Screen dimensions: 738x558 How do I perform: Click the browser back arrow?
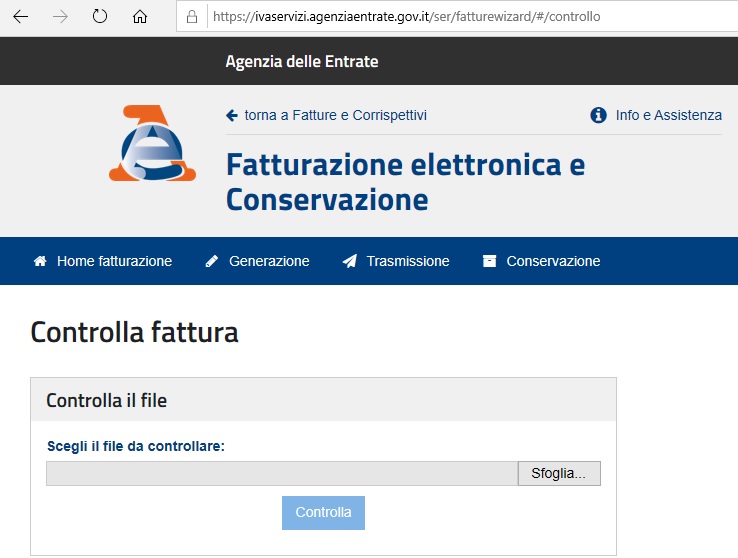(21, 17)
